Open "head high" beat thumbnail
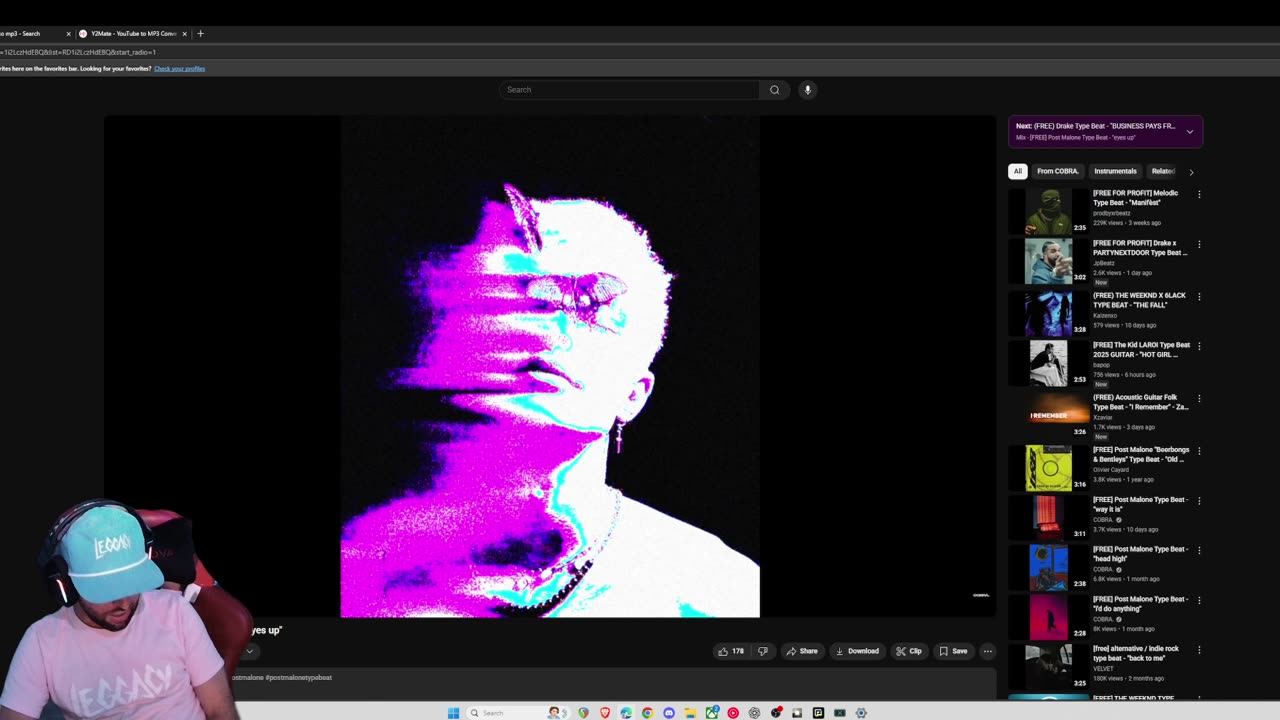 (1048, 567)
